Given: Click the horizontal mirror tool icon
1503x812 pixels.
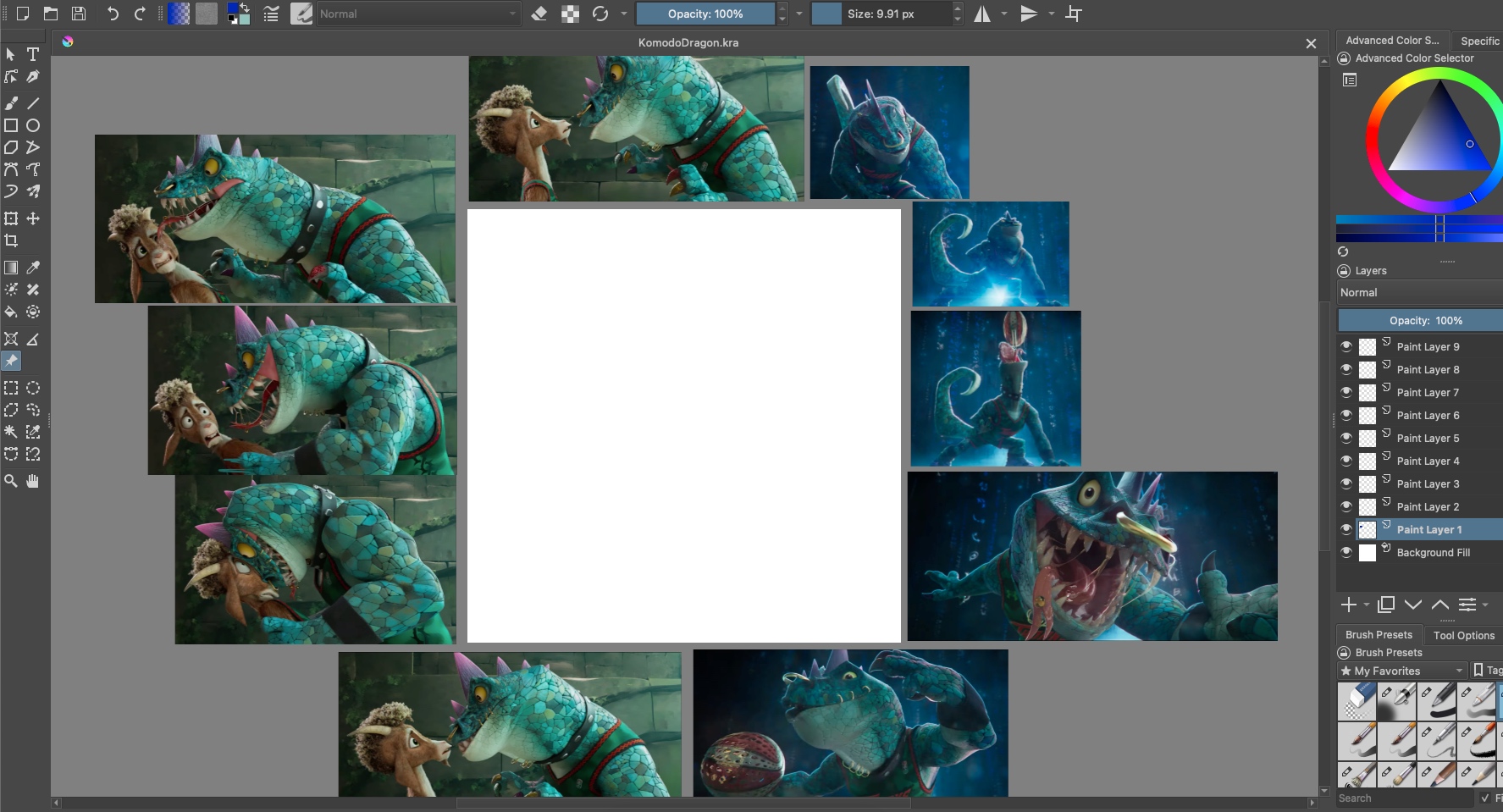Looking at the screenshot, I should pos(982,14).
